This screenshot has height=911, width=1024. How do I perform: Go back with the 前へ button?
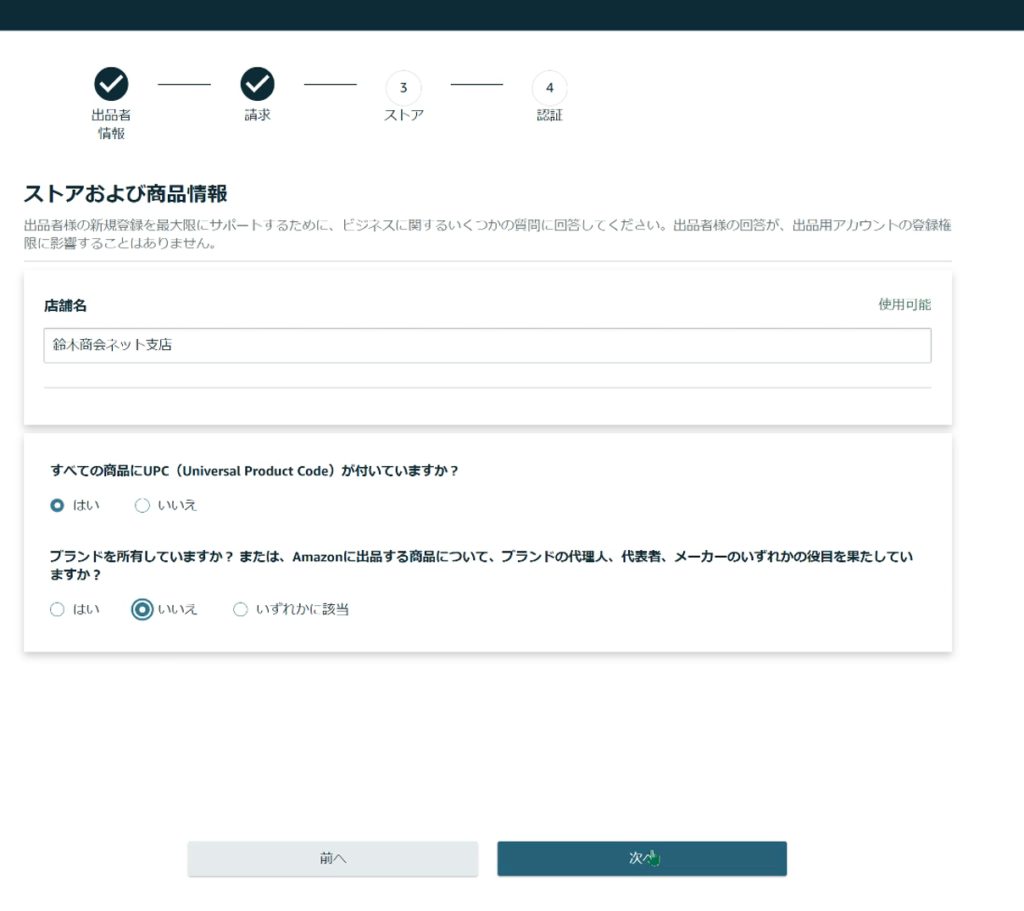(x=333, y=858)
